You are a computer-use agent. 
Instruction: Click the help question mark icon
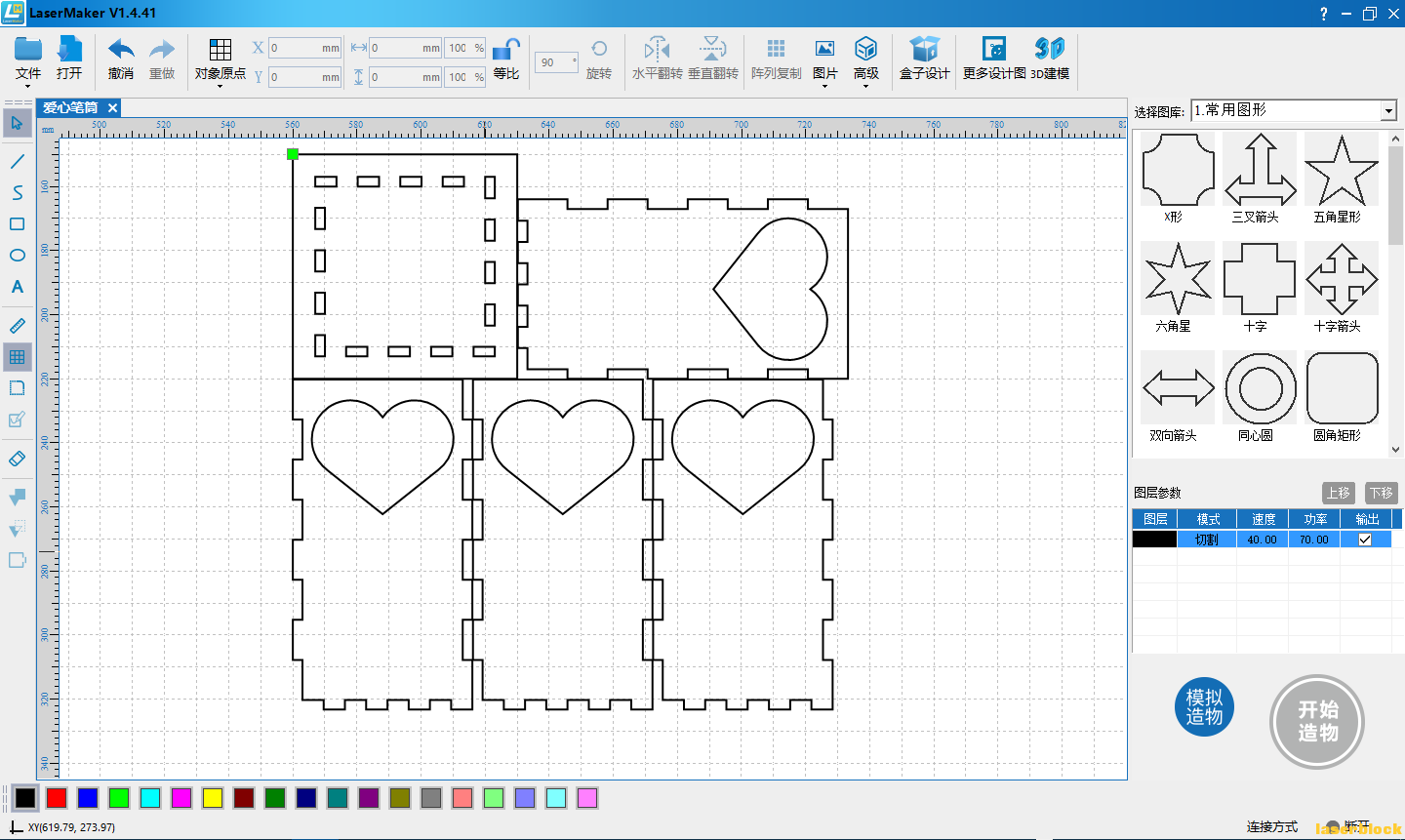tap(1323, 14)
